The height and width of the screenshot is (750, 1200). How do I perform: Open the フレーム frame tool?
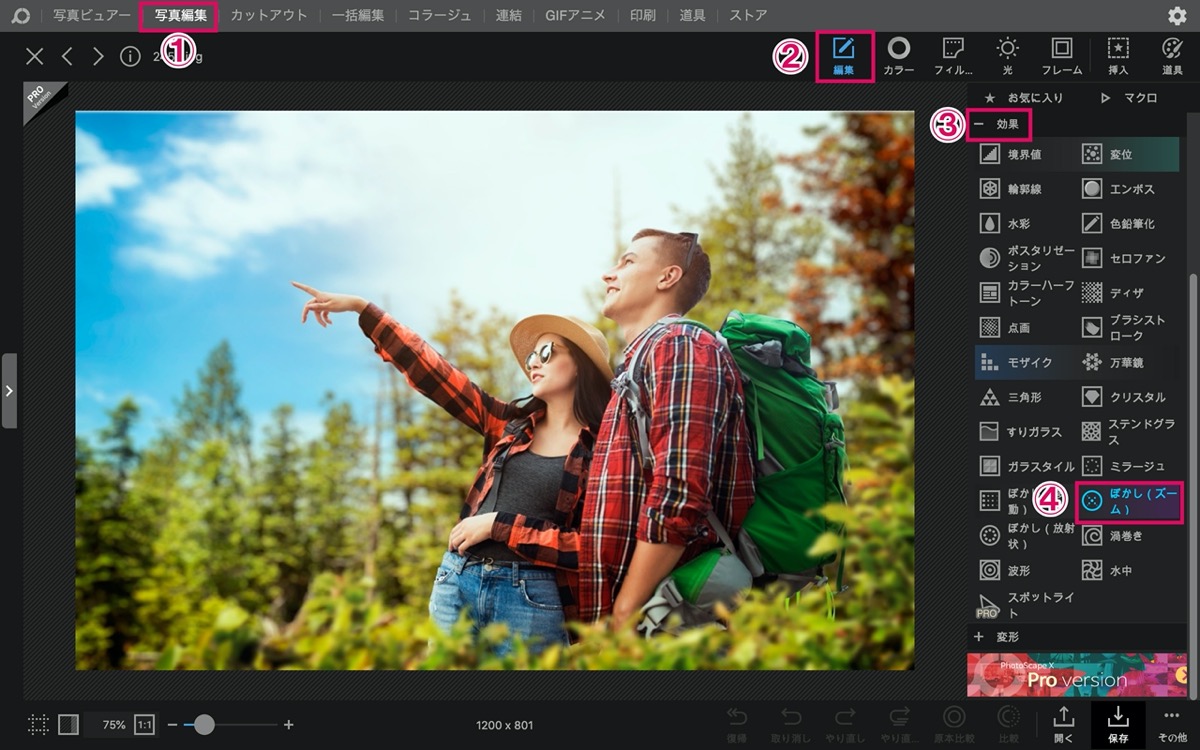(x=1061, y=56)
